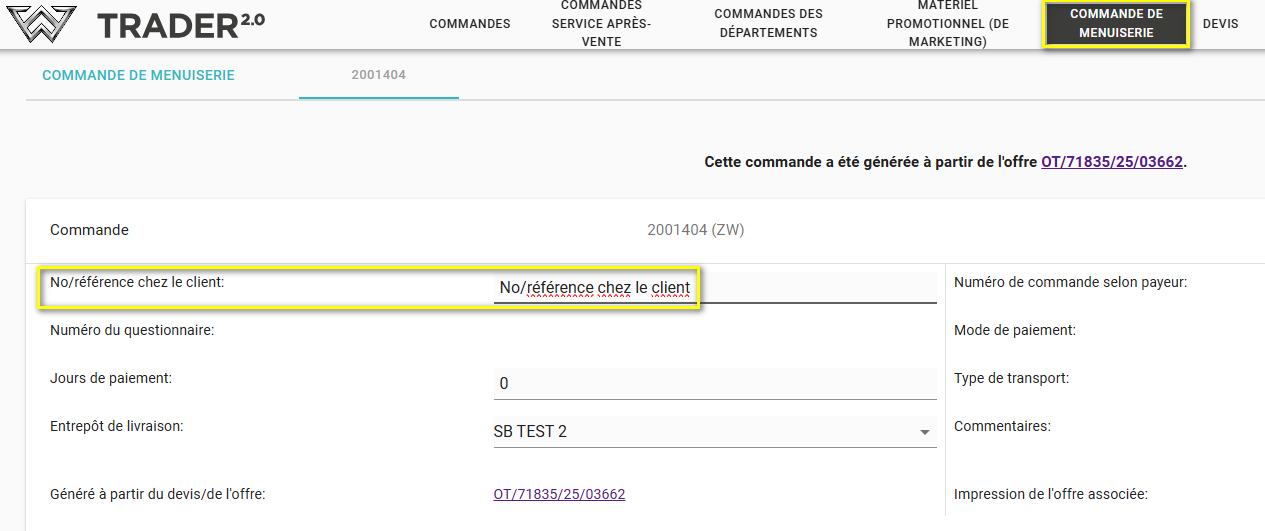Image resolution: width=1265 pixels, height=531 pixels.
Task: Switch to the Commande de Menuiserie tab
Action: click(138, 75)
